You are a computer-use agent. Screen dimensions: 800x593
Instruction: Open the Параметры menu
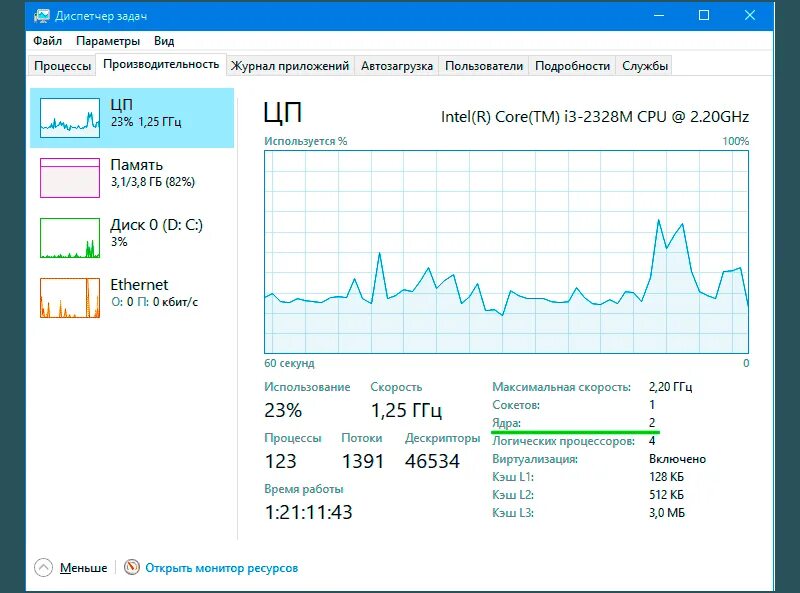(x=108, y=41)
